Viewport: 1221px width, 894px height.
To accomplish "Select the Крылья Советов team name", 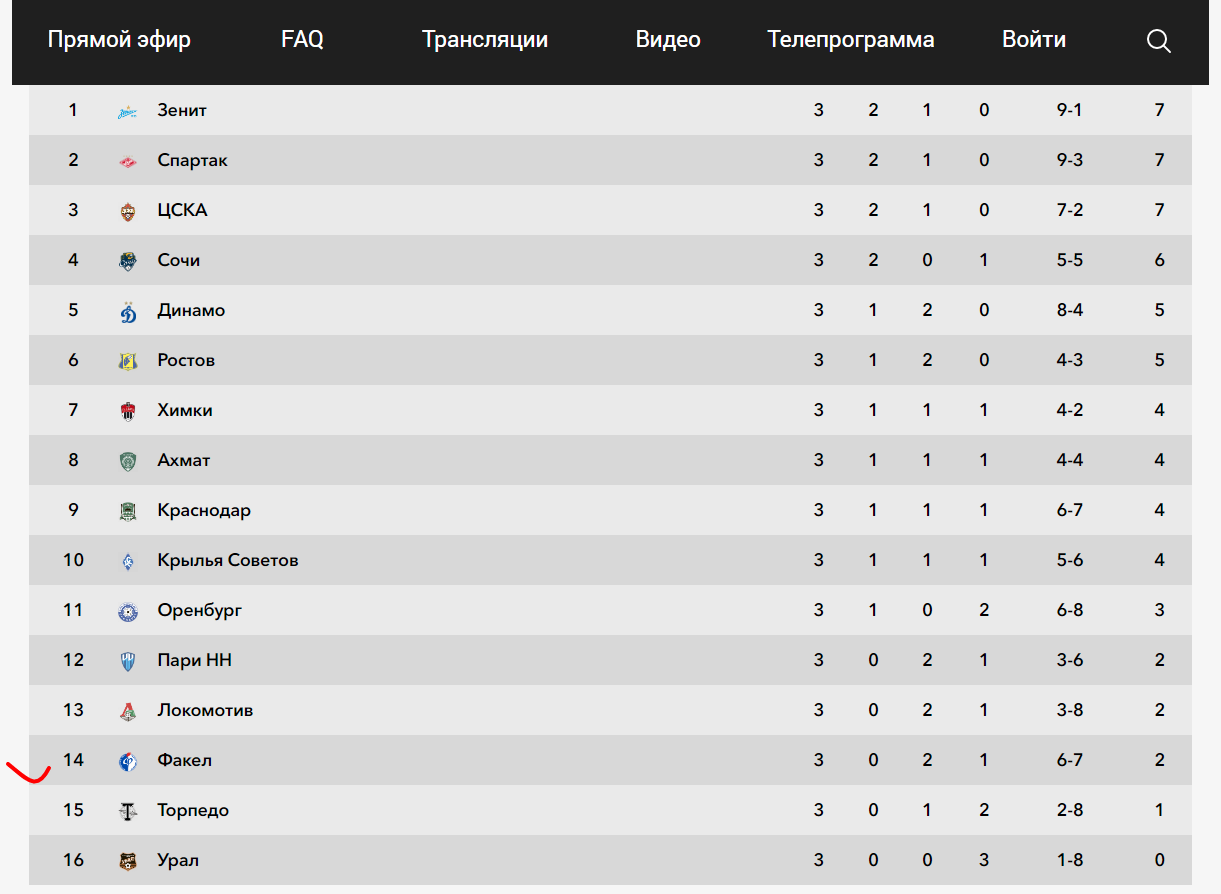I will click(x=228, y=560).
